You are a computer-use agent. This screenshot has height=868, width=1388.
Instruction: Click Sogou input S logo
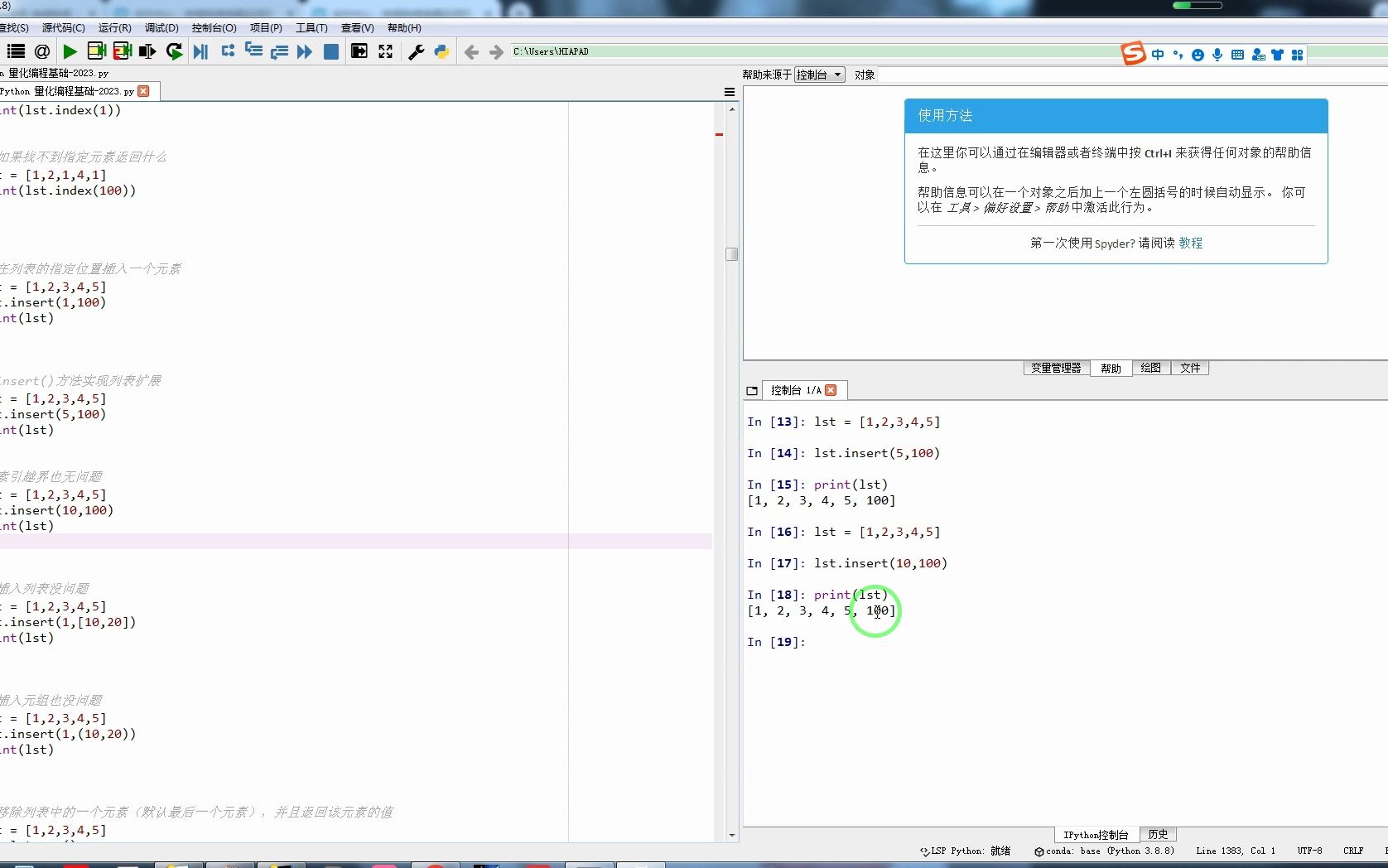click(1133, 54)
